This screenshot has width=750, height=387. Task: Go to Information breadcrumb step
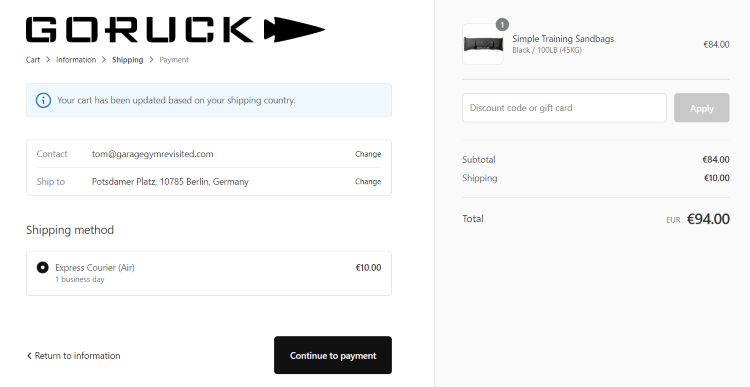pyautogui.click(x=76, y=60)
